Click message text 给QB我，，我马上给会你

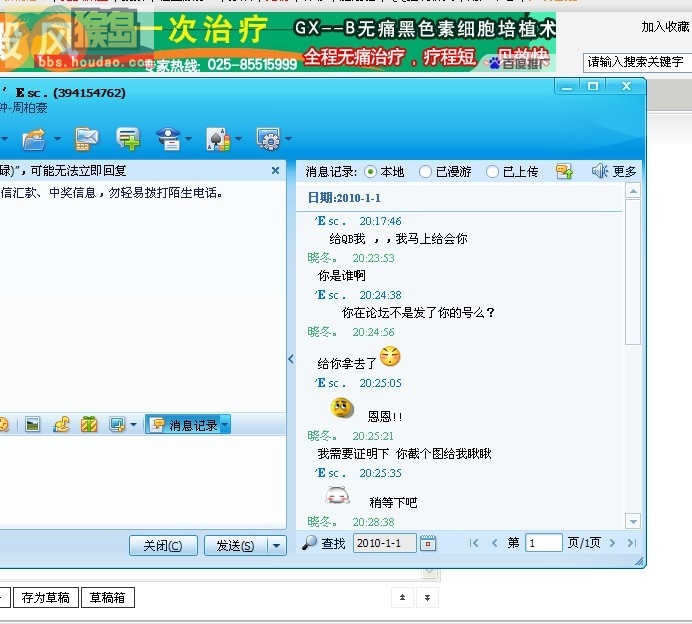tap(398, 239)
